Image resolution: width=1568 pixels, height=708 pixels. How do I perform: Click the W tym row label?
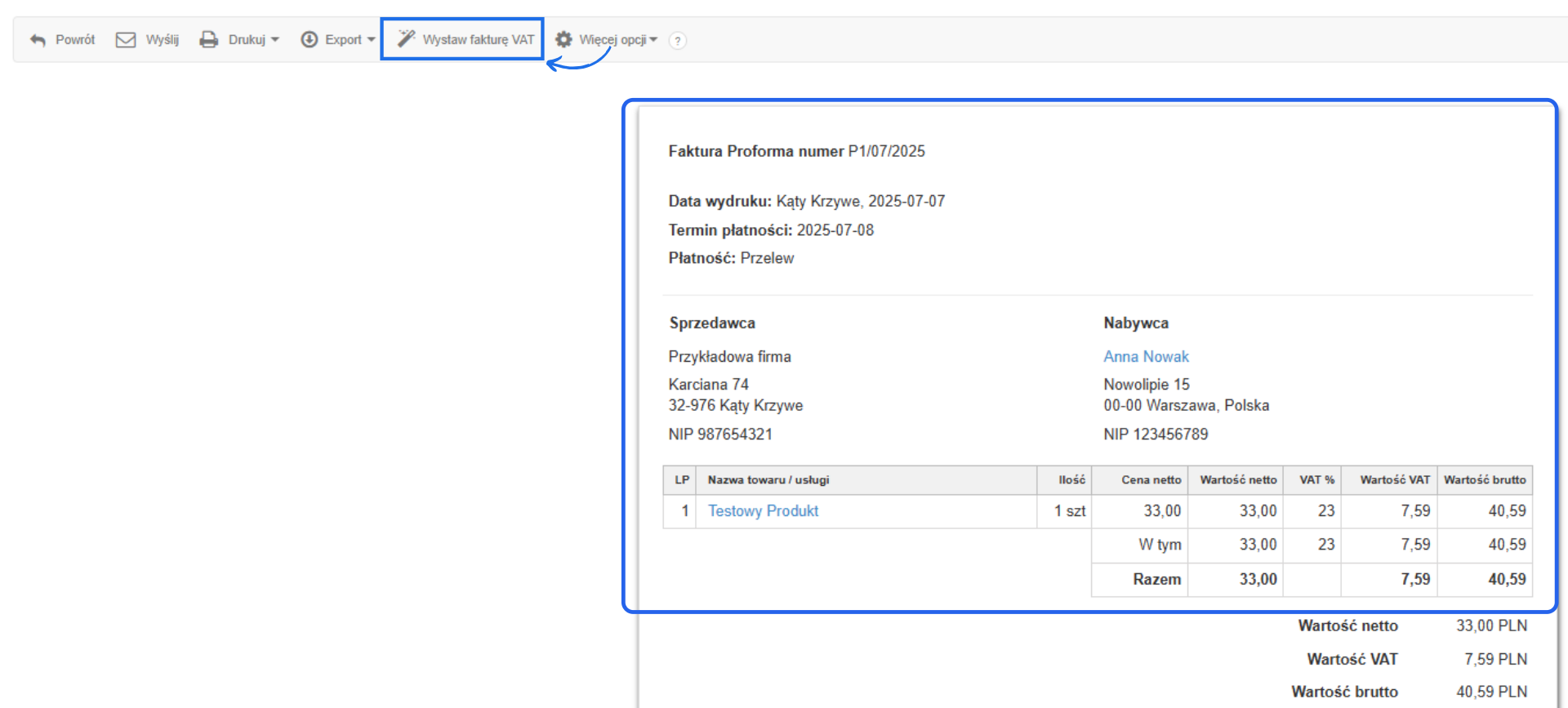point(1160,545)
